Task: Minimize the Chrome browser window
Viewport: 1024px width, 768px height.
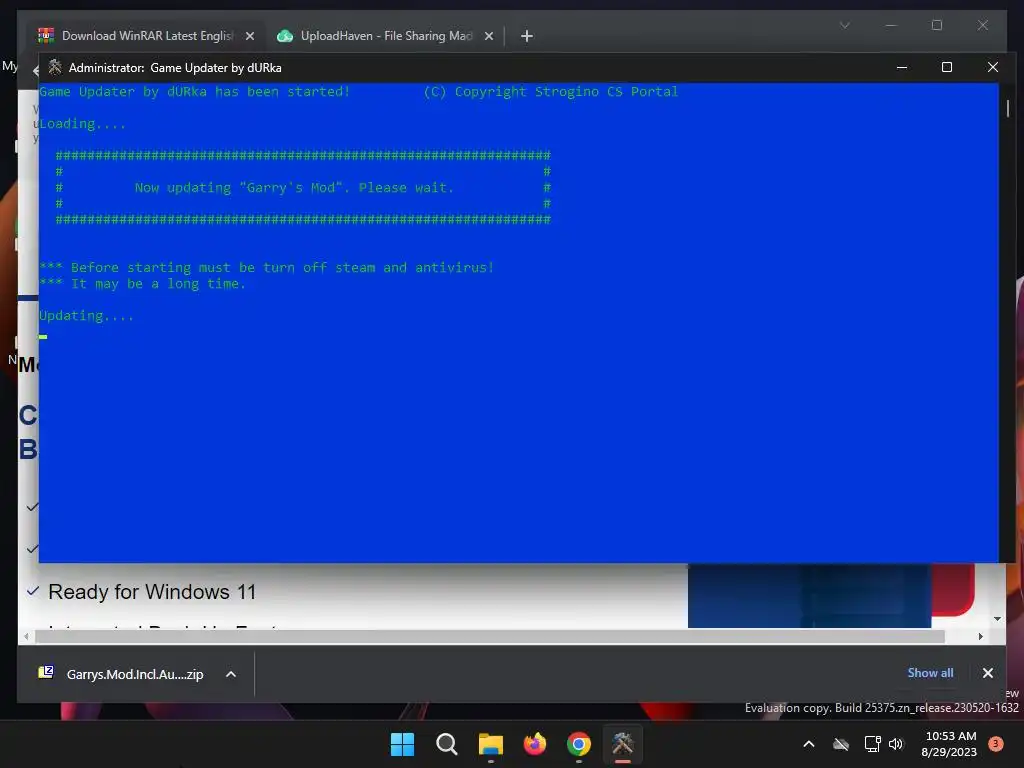Action: (x=891, y=25)
